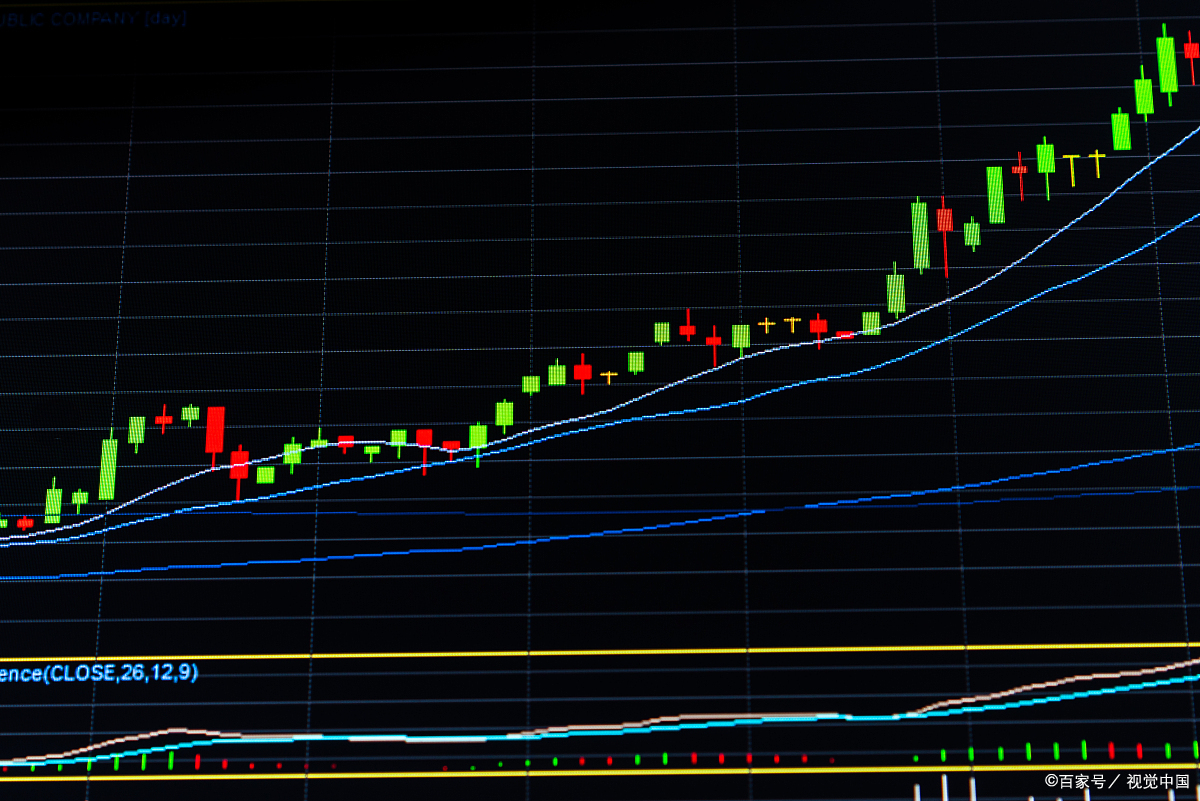The image size is (1200, 801).
Task: Click the large red candlestick after the first rally on the left
Action: coord(215,430)
